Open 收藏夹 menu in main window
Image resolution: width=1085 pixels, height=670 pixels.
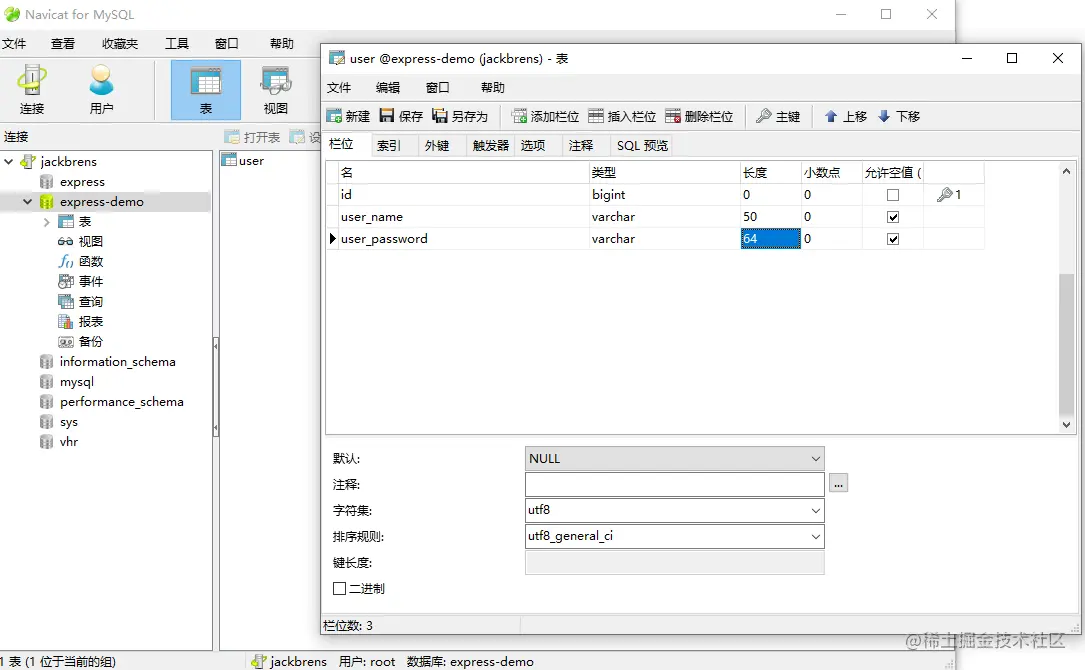120,44
